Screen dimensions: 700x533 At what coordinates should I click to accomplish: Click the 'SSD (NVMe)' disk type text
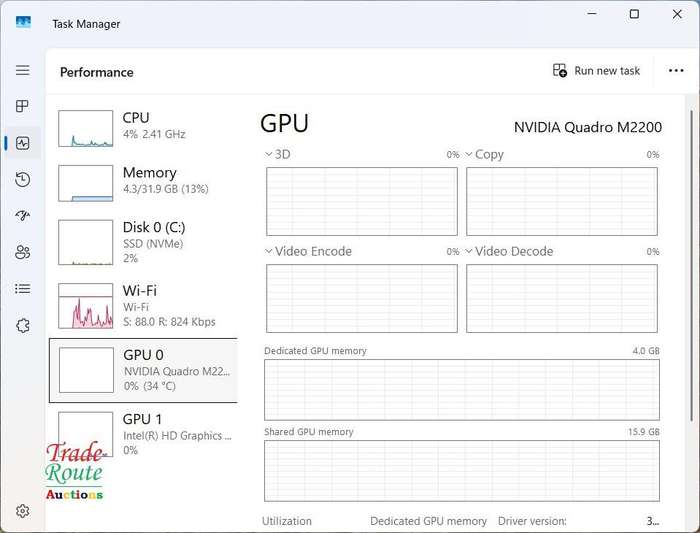153,244
